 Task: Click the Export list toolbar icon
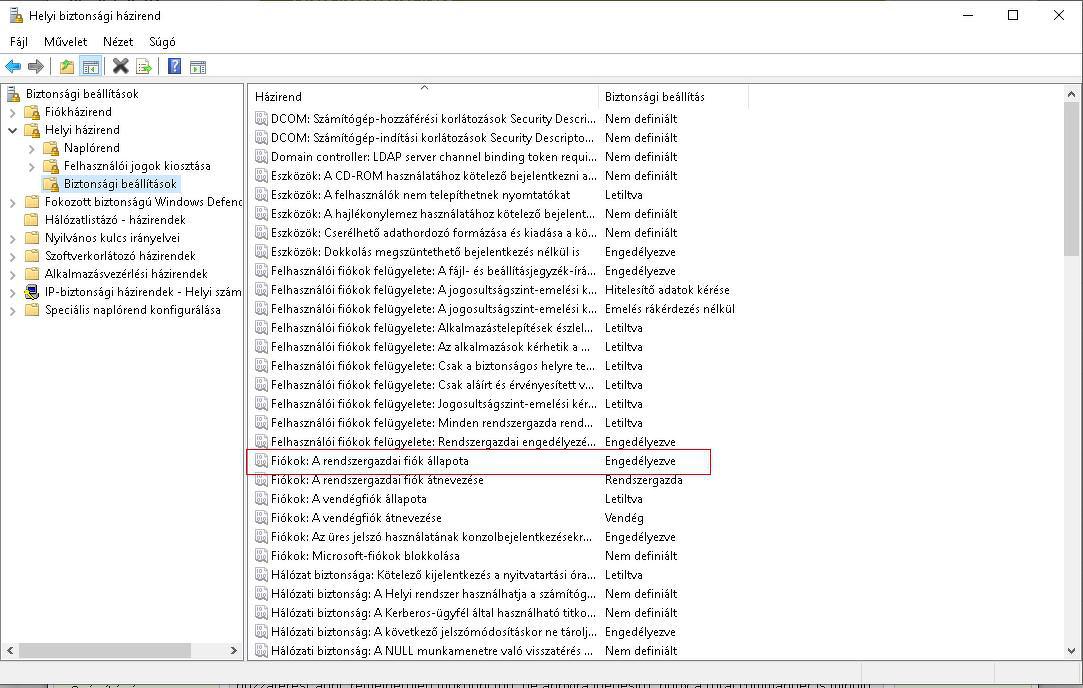click(x=144, y=66)
